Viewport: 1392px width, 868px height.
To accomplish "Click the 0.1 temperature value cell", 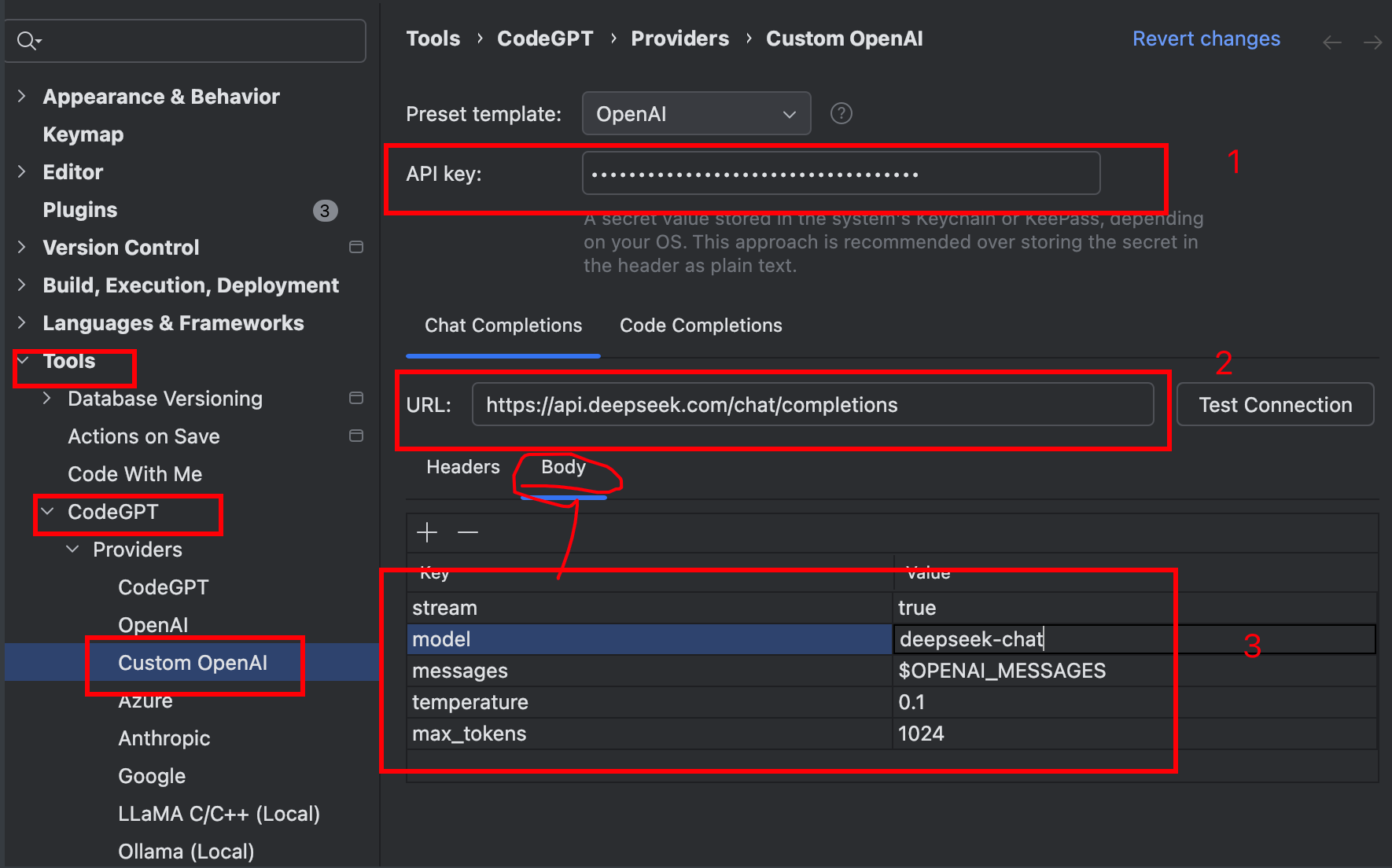I will [x=1135, y=702].
